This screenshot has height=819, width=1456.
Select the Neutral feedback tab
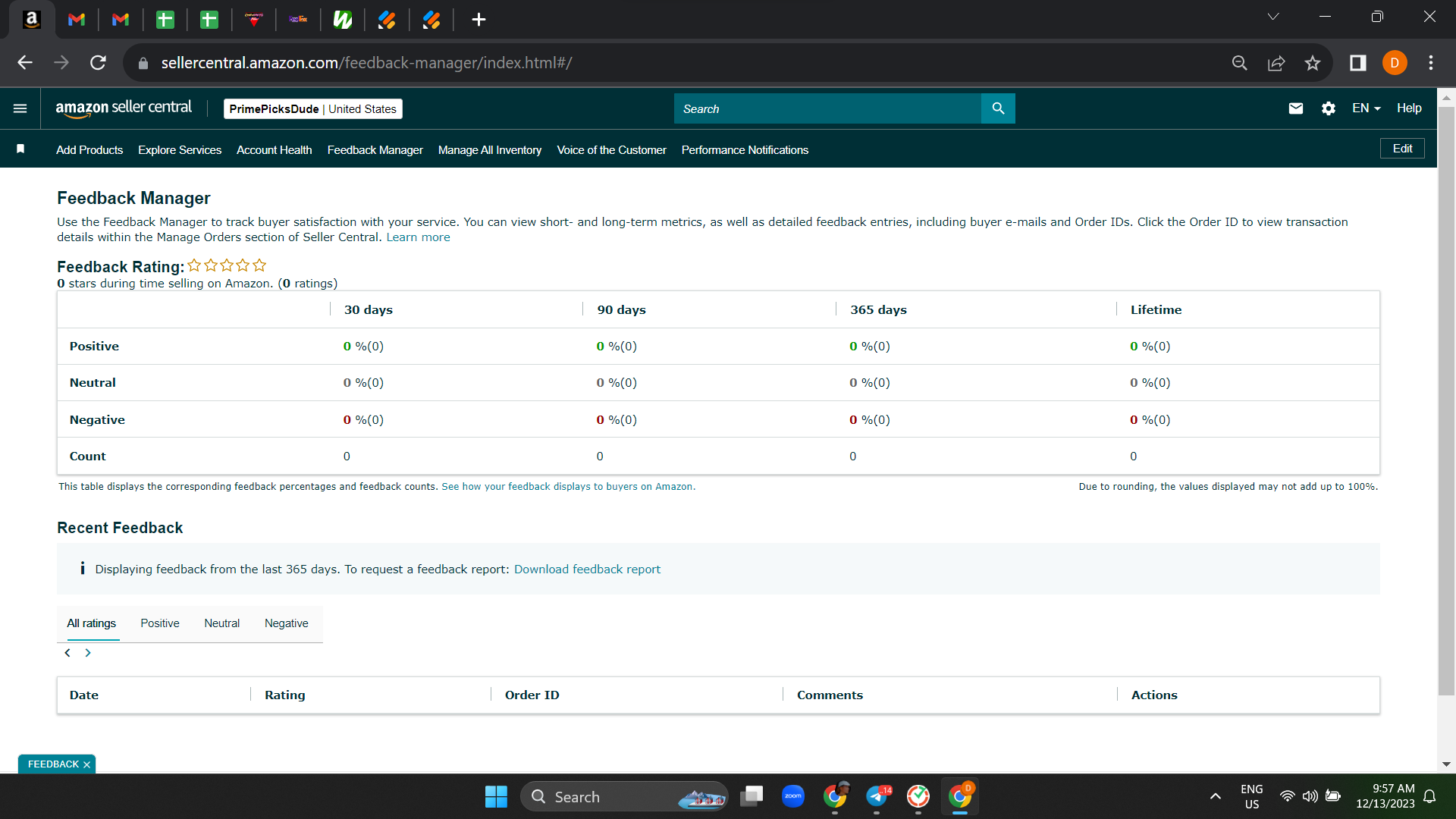[x=221, y=623]
